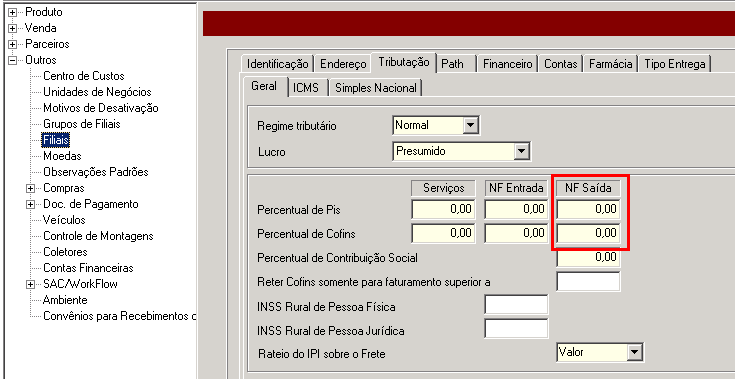Select the Geral sub-tab

coord(264,87)
